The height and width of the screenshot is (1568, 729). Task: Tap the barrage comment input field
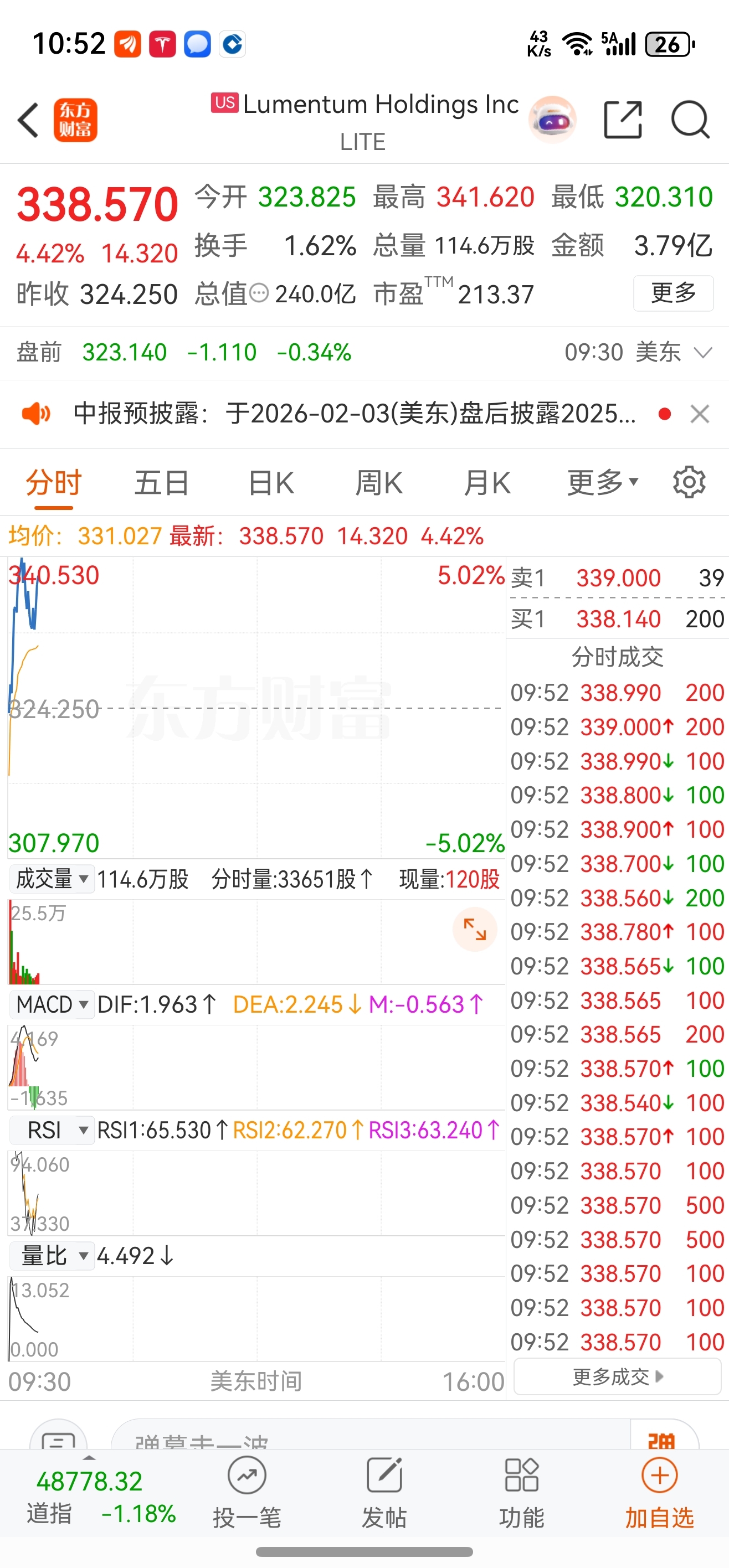coord(370,1435)
